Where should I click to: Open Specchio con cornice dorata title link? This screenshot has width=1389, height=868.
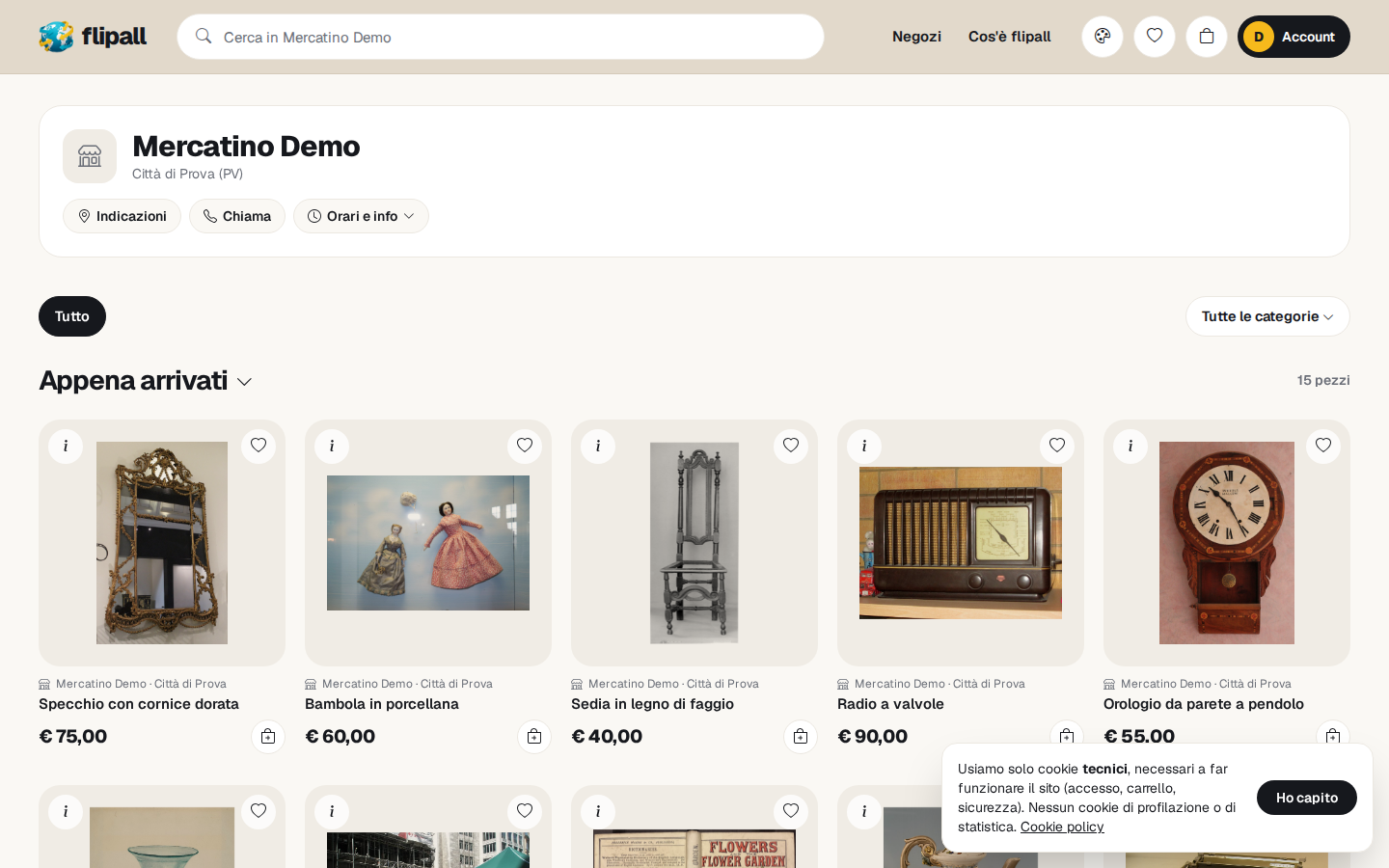point(139,704)
